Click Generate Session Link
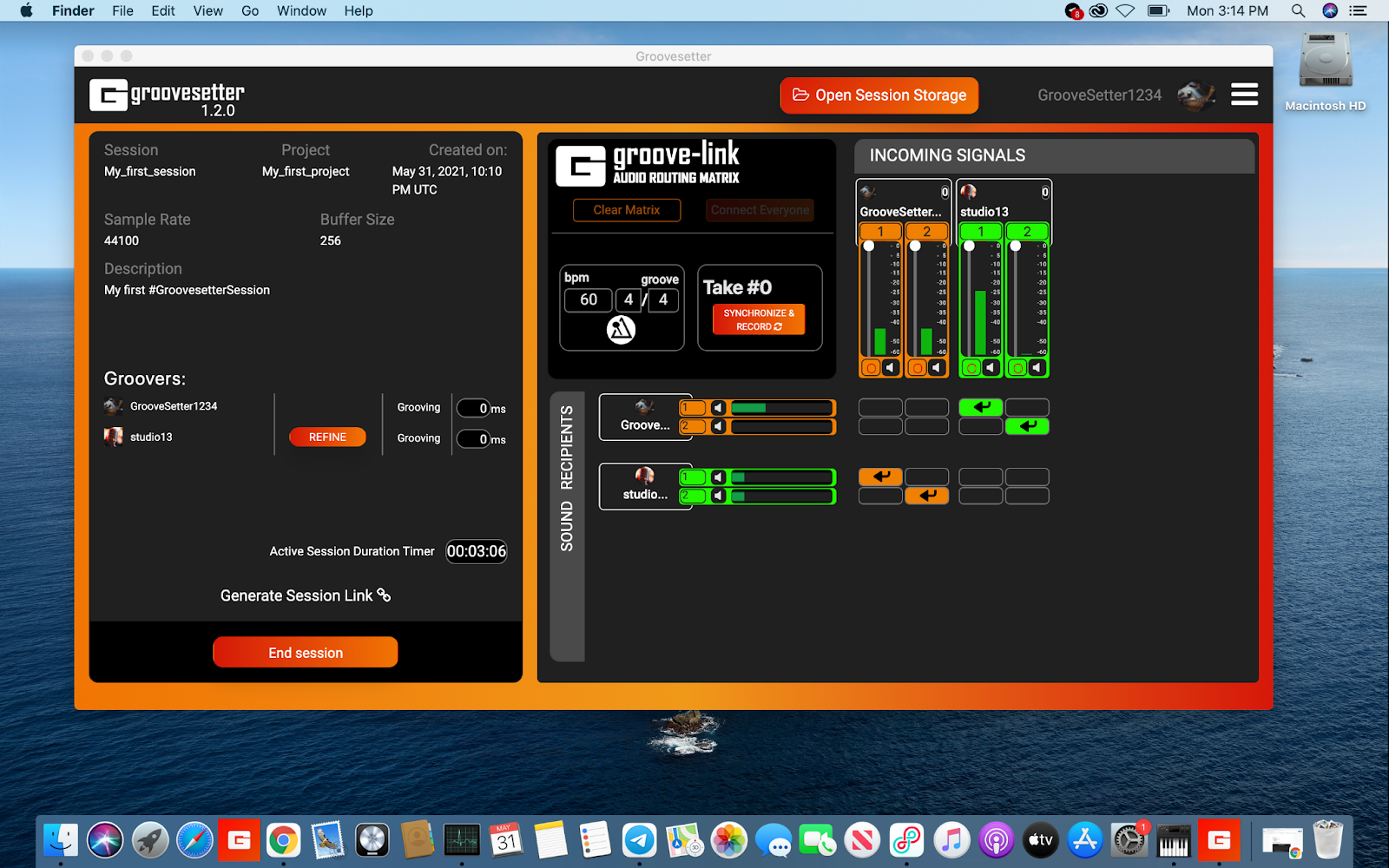This screenshot has width=1389, height=868. tap(305, 595)
